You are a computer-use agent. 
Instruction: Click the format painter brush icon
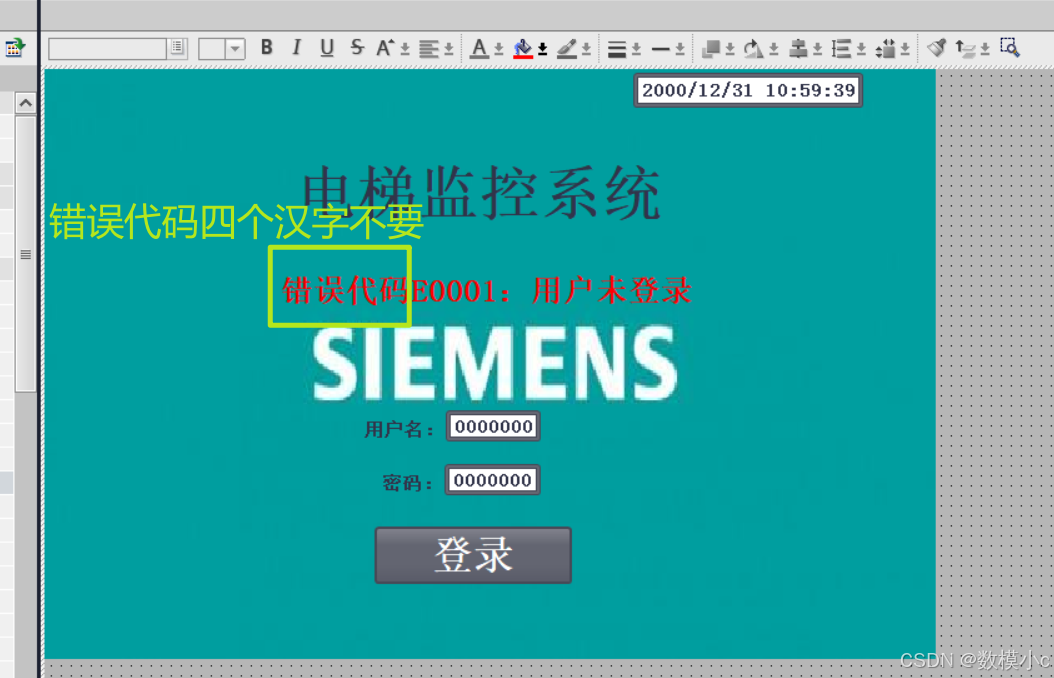coord(936,48)
